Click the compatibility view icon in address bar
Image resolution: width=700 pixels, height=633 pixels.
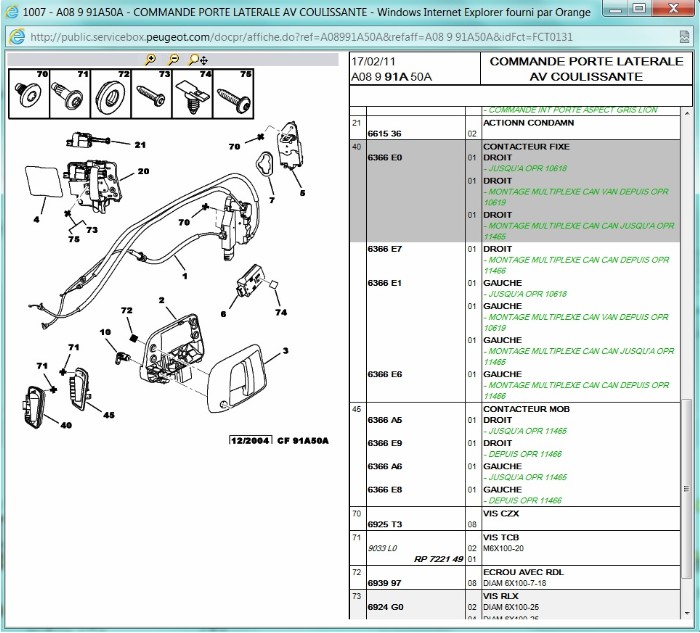684,37
